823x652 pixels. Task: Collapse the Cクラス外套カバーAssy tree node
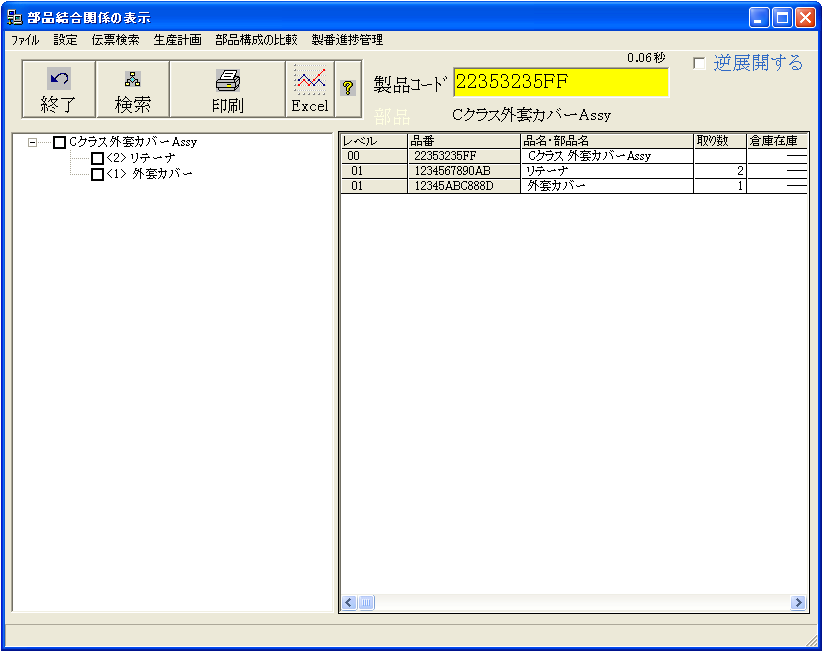32,143
